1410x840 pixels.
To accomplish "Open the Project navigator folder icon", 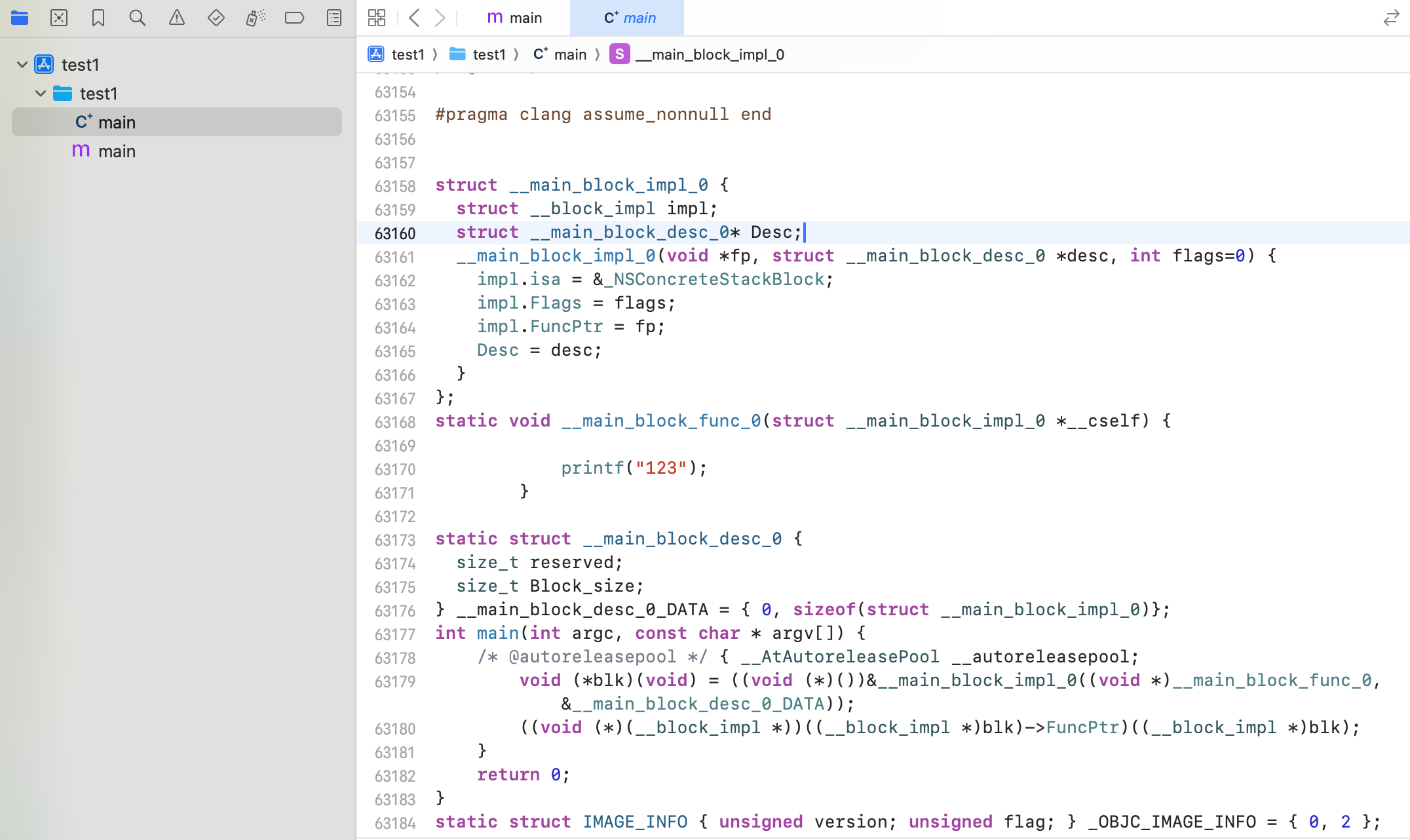I will click(x=20, y=18).
